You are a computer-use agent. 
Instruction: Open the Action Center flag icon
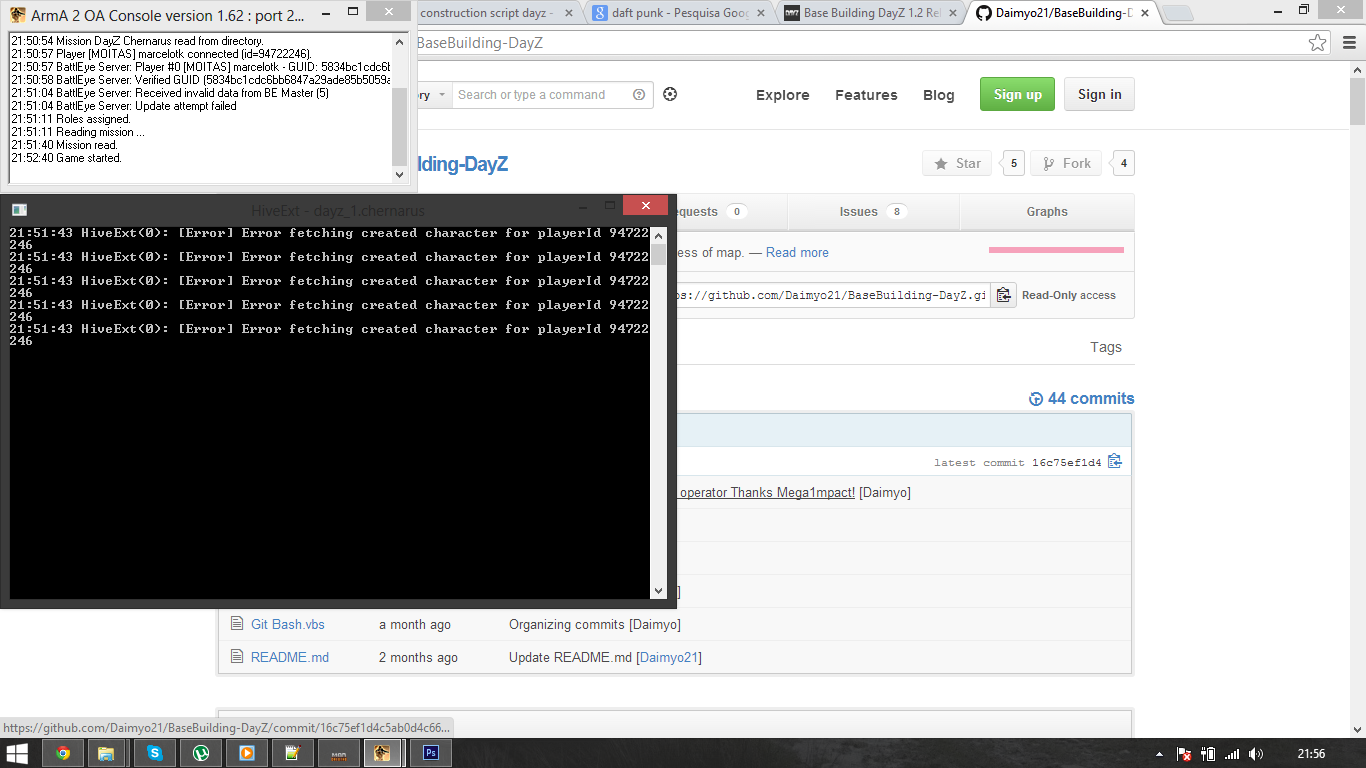click(1184, 754)
